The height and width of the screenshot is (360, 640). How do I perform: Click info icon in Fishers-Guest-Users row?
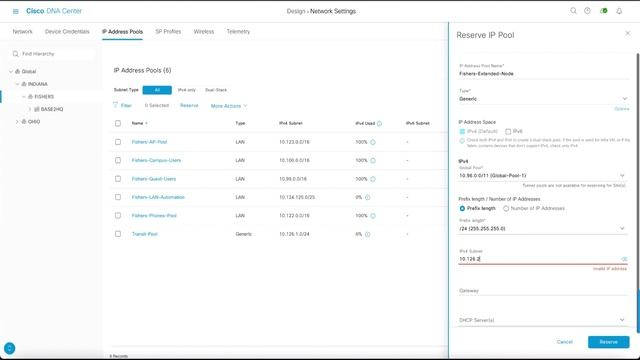pos(373,179)
